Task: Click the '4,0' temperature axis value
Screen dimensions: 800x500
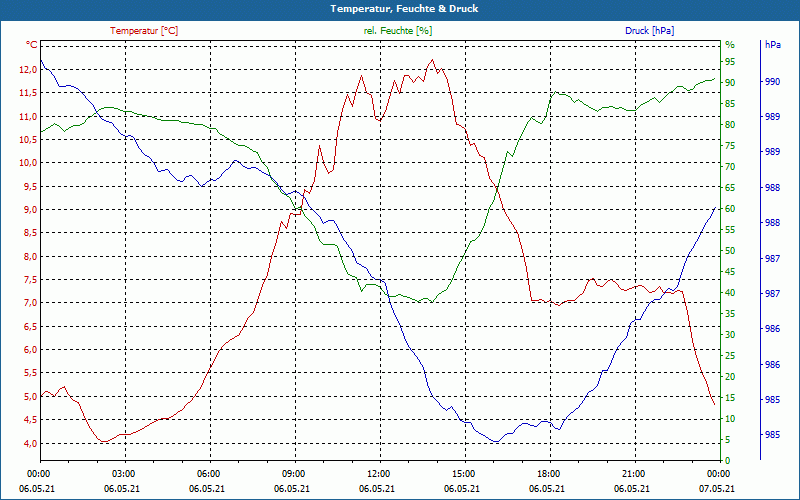Action: pos(31,443)
